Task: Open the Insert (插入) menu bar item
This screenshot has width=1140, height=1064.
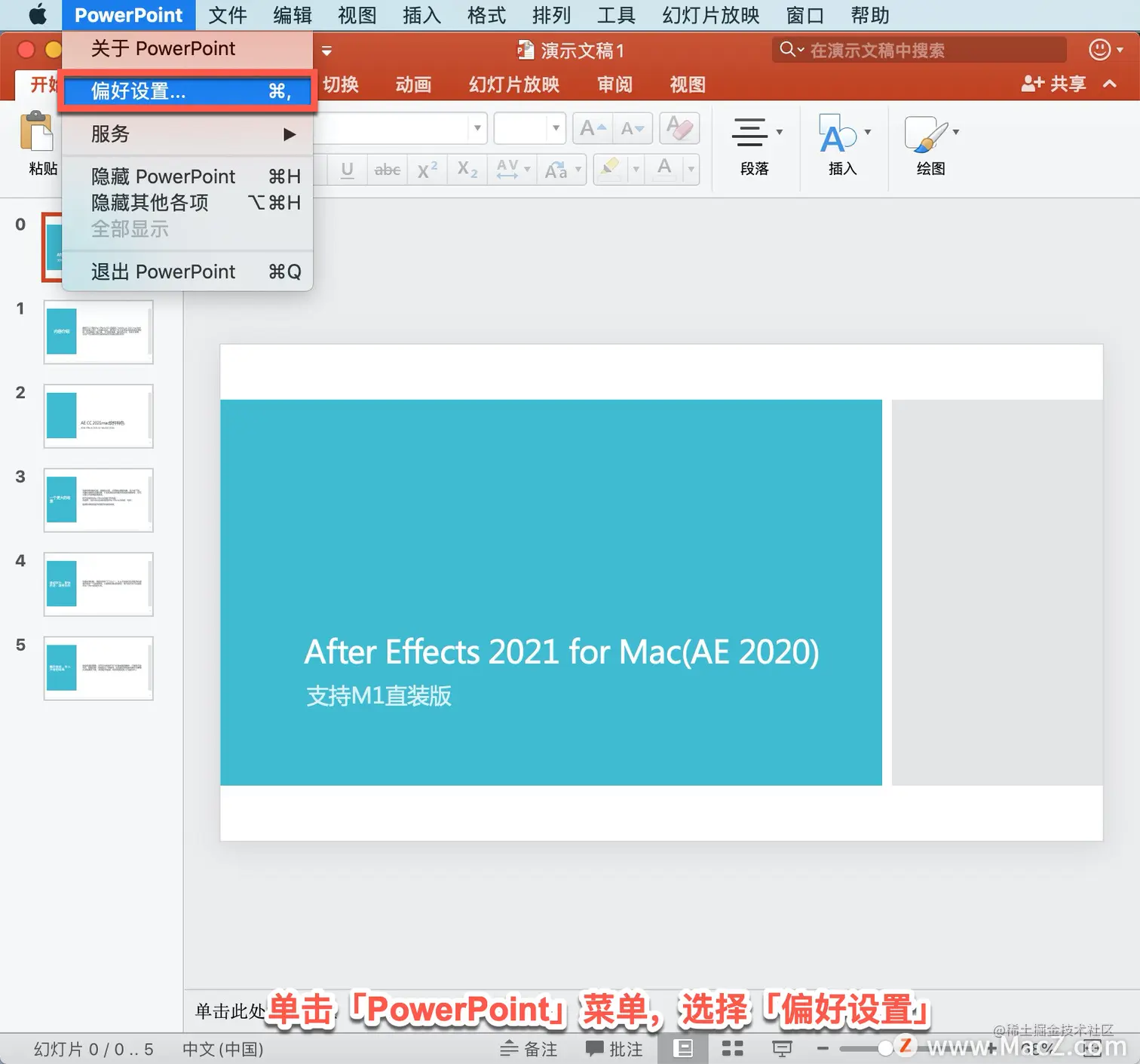Action: [x=422, y=15]
